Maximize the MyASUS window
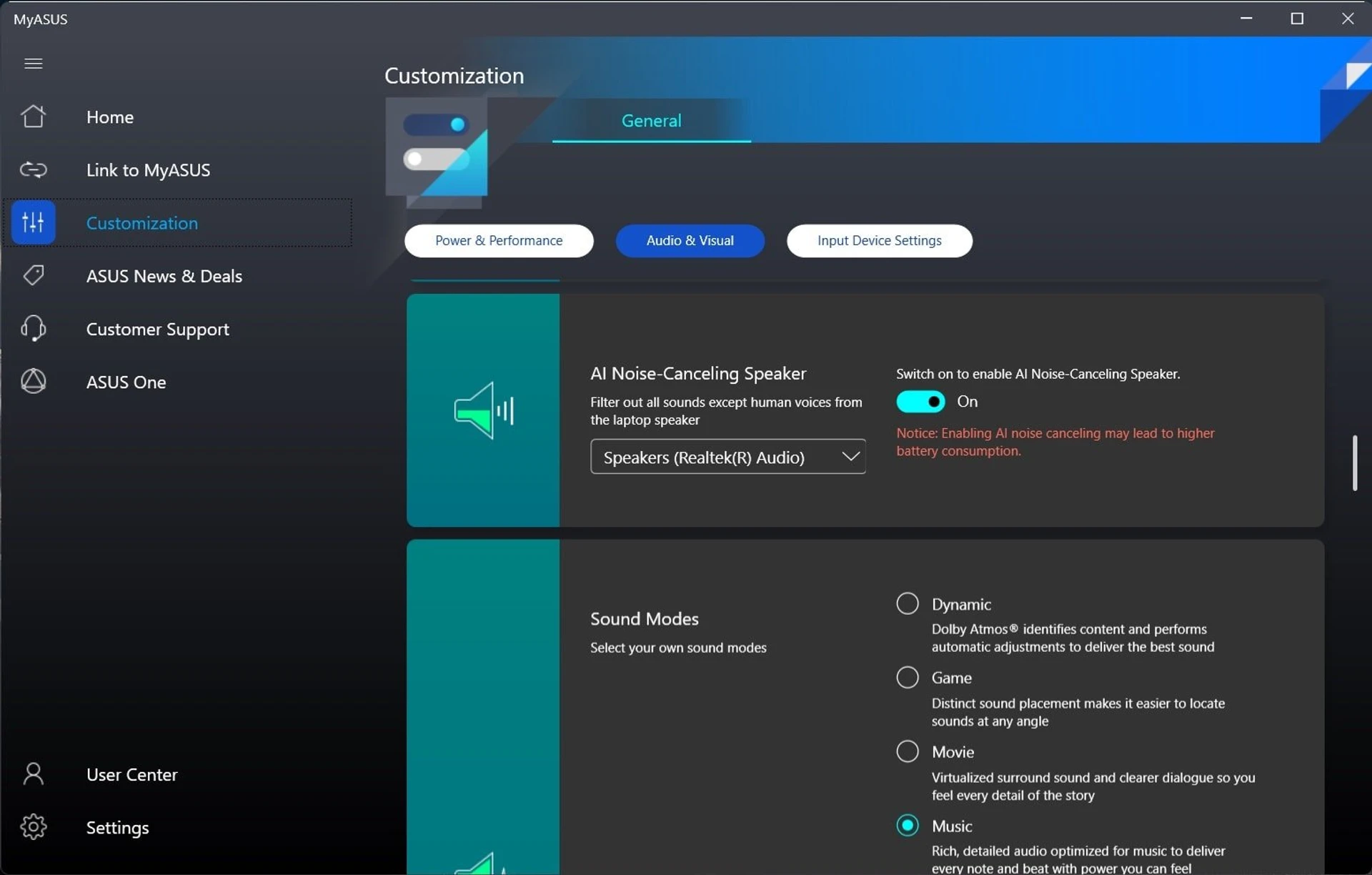The width and height of the screenshot is (1372, 875). click(x=1297, y=18)
